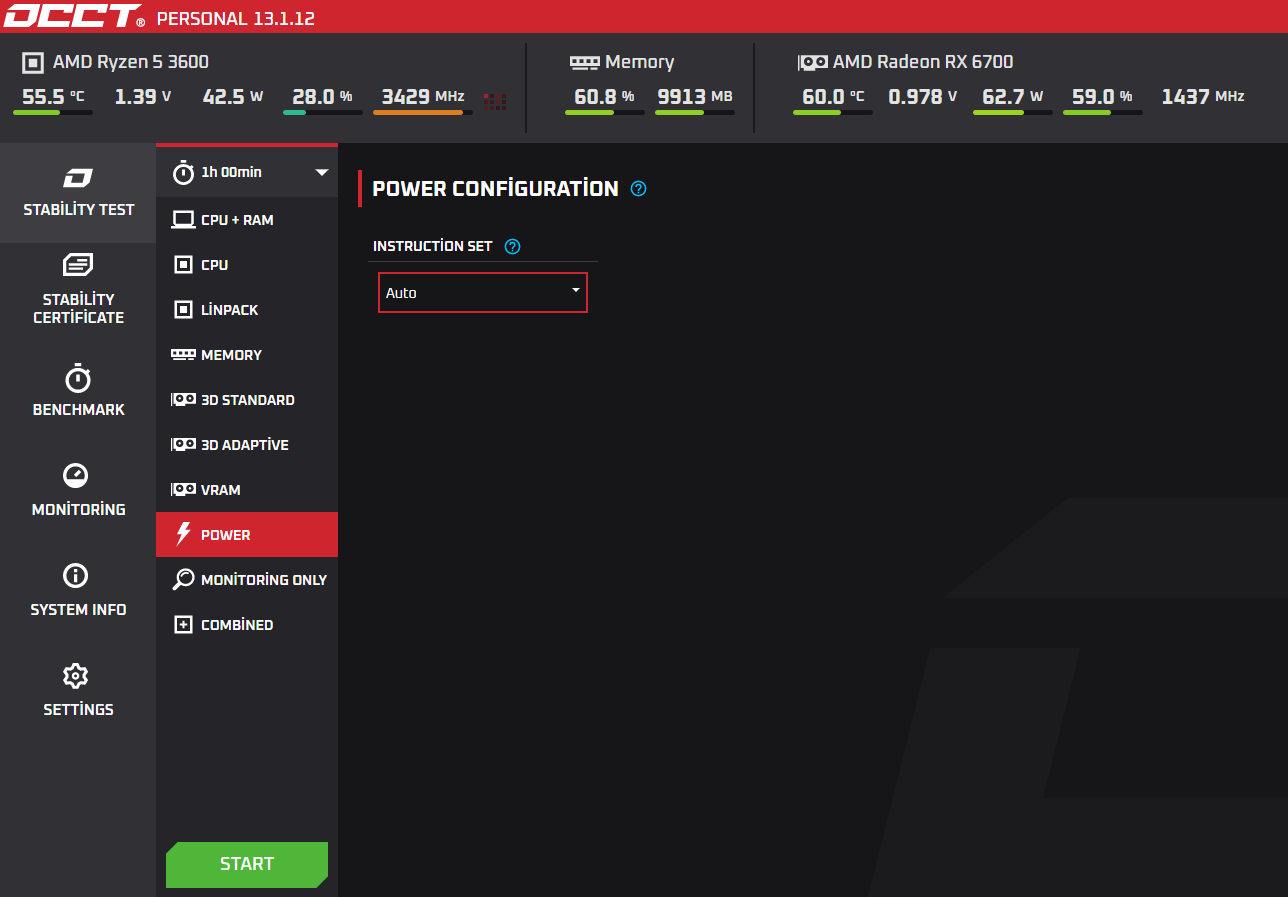Click the 3D Standard GPU icon
This screenshot has height=897, width=1288.
click(183, 399)
